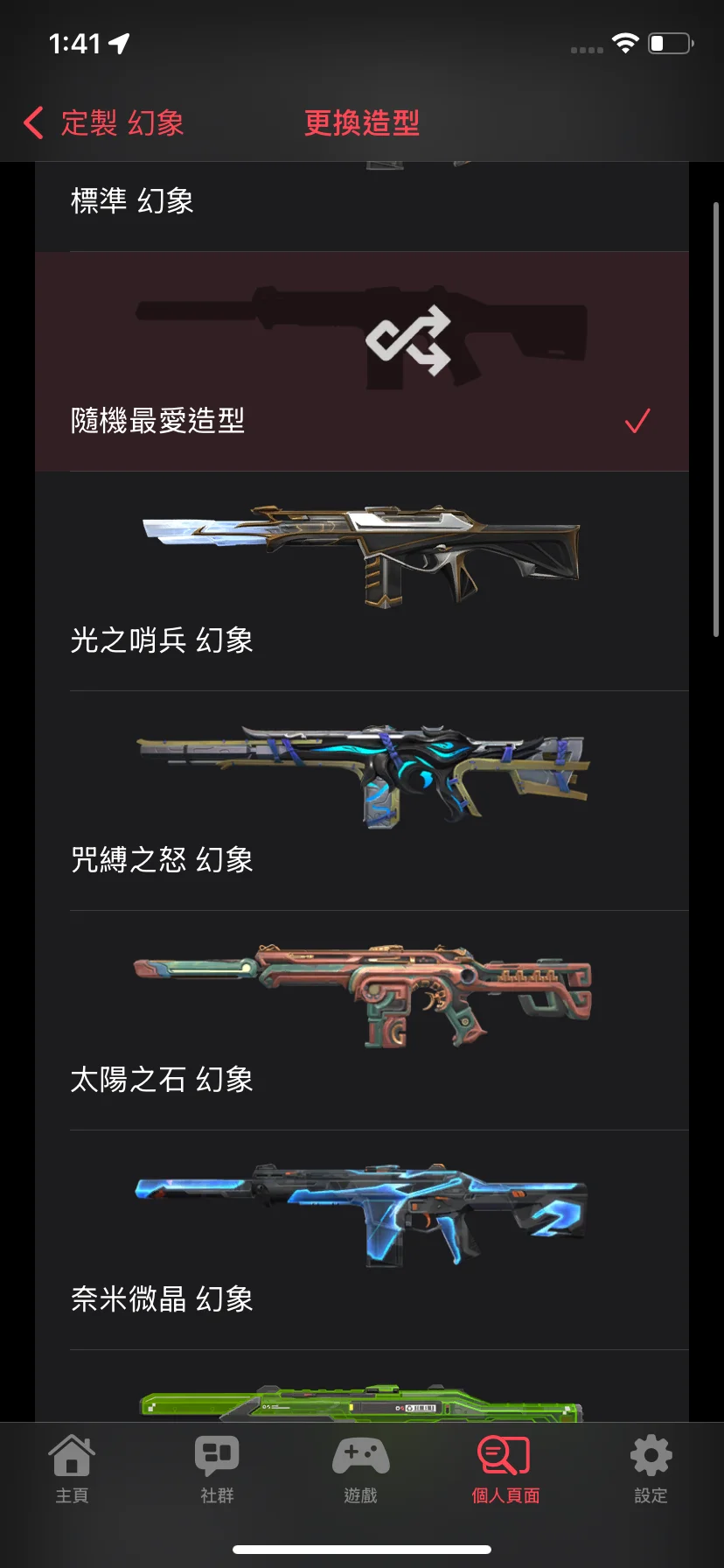Go back to 定製 幻象
Screen dimensions: 724x1568
click(x=122, y=122)
